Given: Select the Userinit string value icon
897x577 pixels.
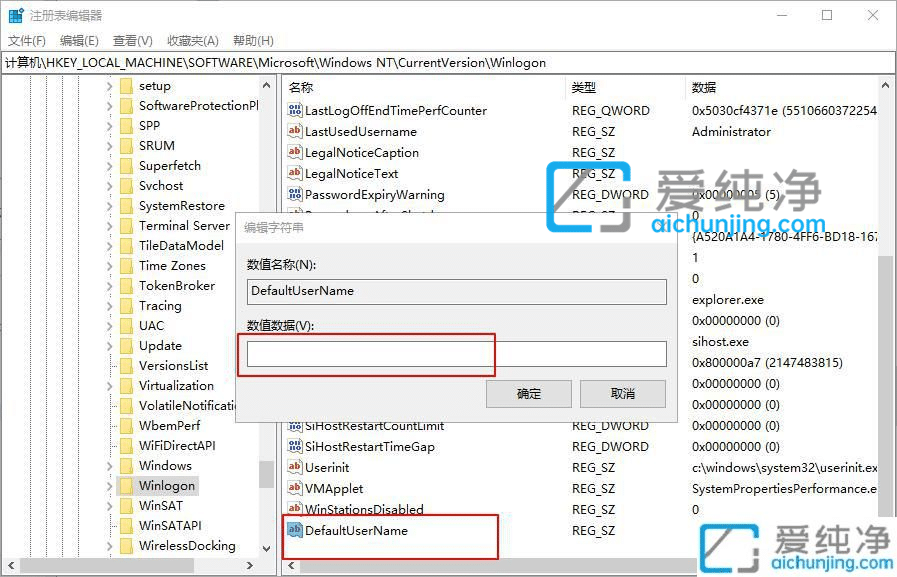Looking at the screenshot, I should (x=295, y=467).
